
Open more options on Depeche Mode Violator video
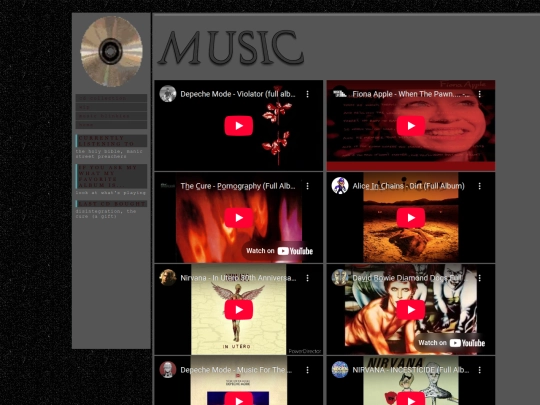(308, 94)
